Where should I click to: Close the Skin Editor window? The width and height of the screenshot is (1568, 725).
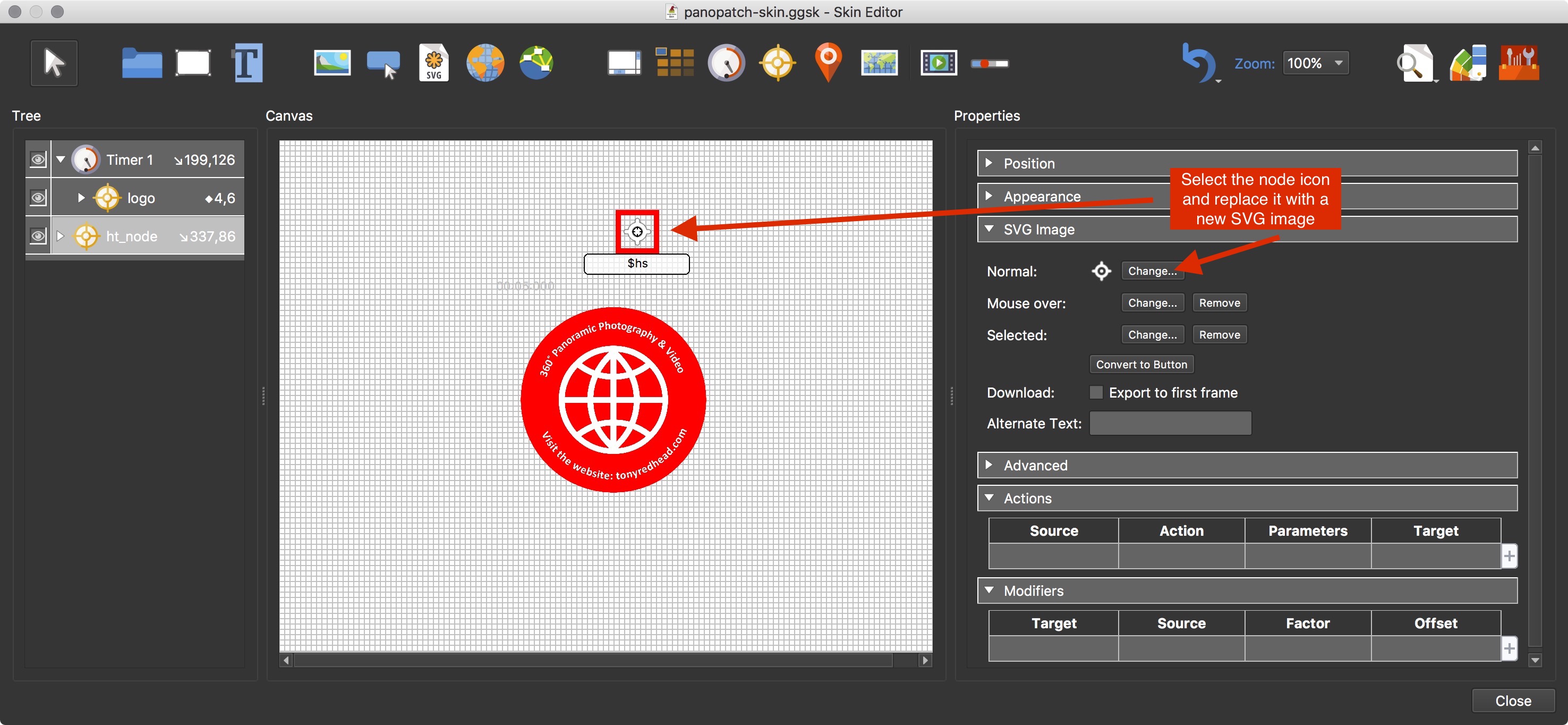(x=1513, y=701)
